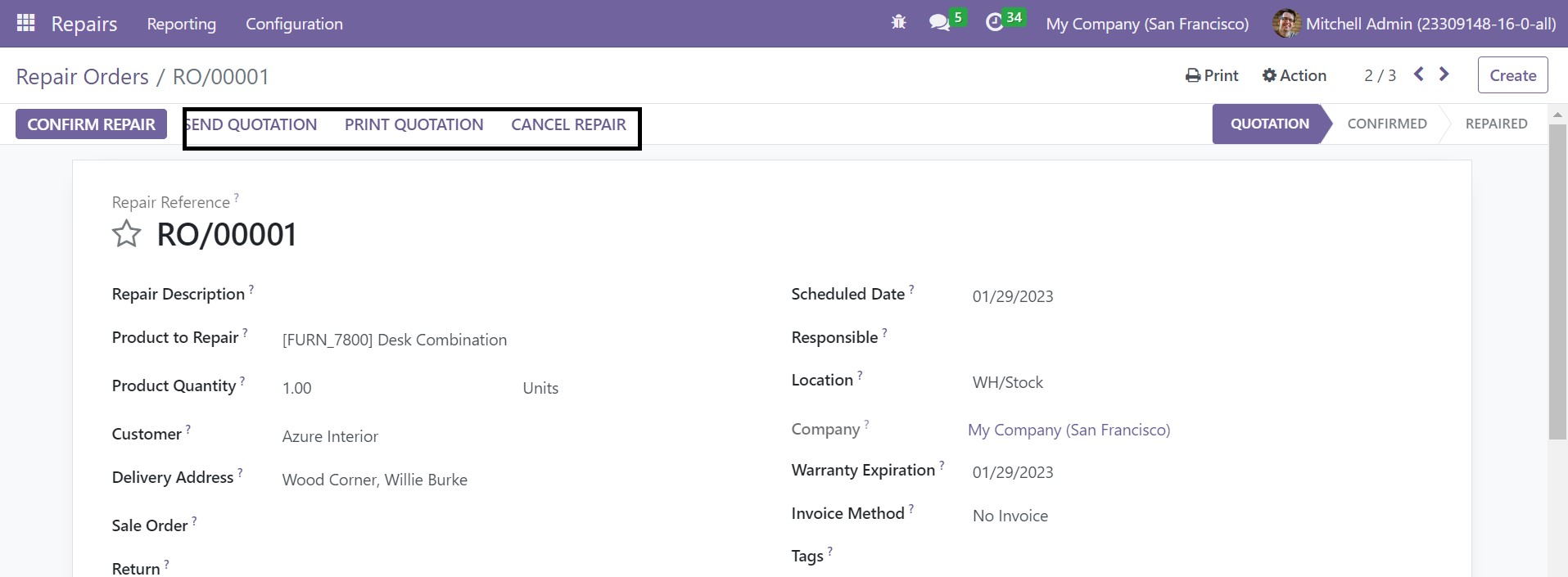This screenshot has width=1568, height=577.
Task: Open the Configuration menu
Action: pos(294,24)
